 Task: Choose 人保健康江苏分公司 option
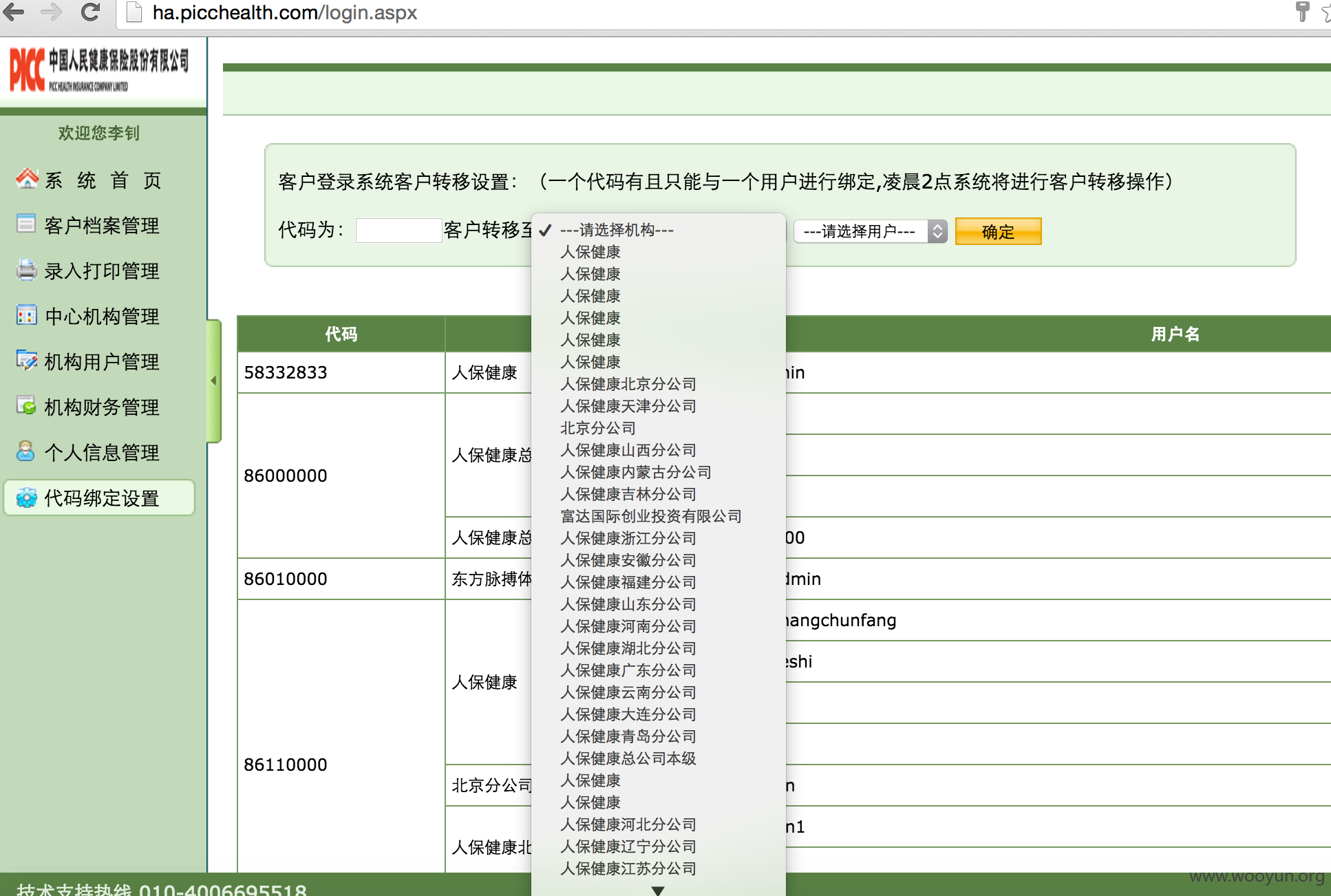659,868
